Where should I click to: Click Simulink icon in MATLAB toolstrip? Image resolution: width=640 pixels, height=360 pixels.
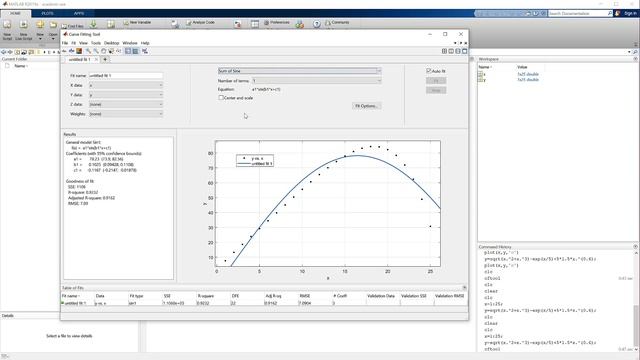point(238,24)
